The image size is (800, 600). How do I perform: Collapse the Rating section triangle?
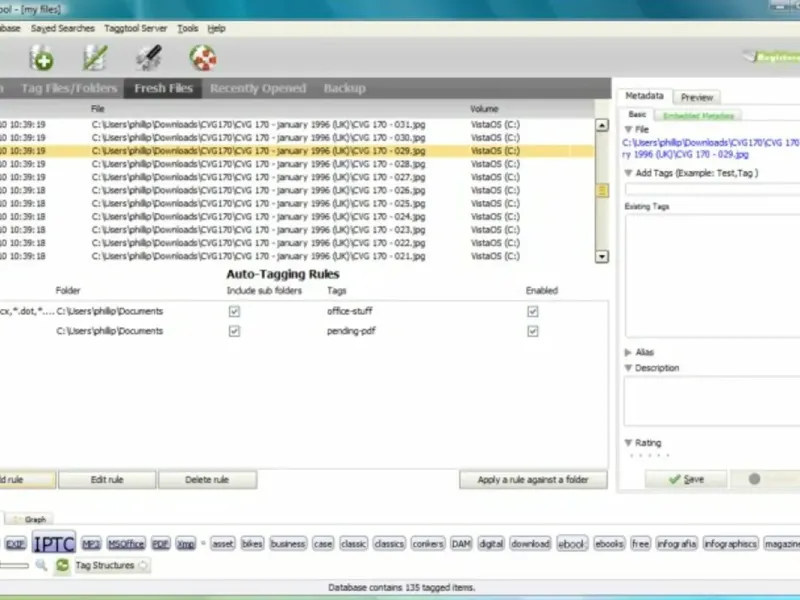pos(629,442)
